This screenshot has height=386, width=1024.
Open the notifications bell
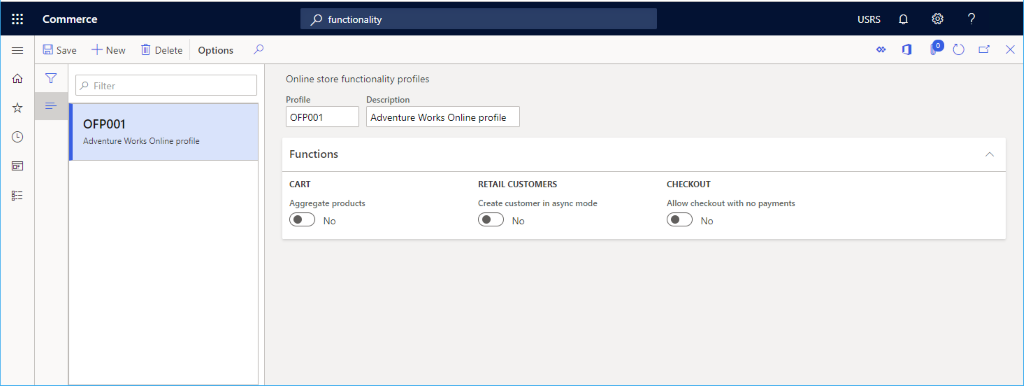[x=903, y=19]
